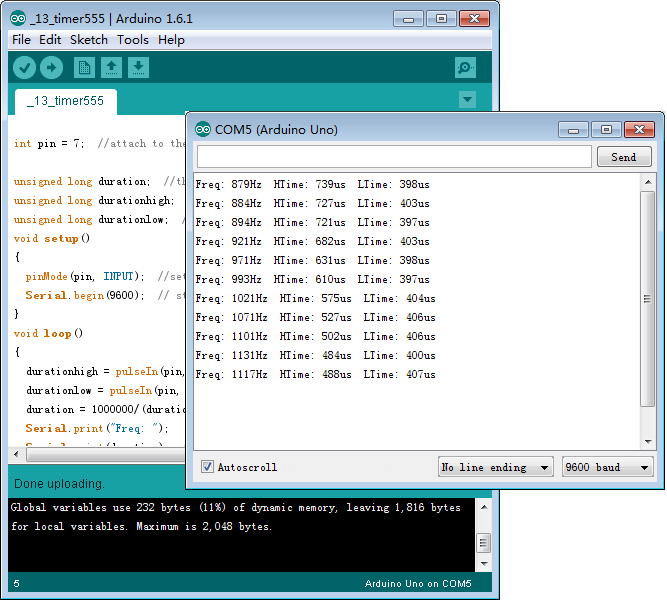Click the Verify checkmark icon
This screenshot has width=667, height=600.
point(24,68)
